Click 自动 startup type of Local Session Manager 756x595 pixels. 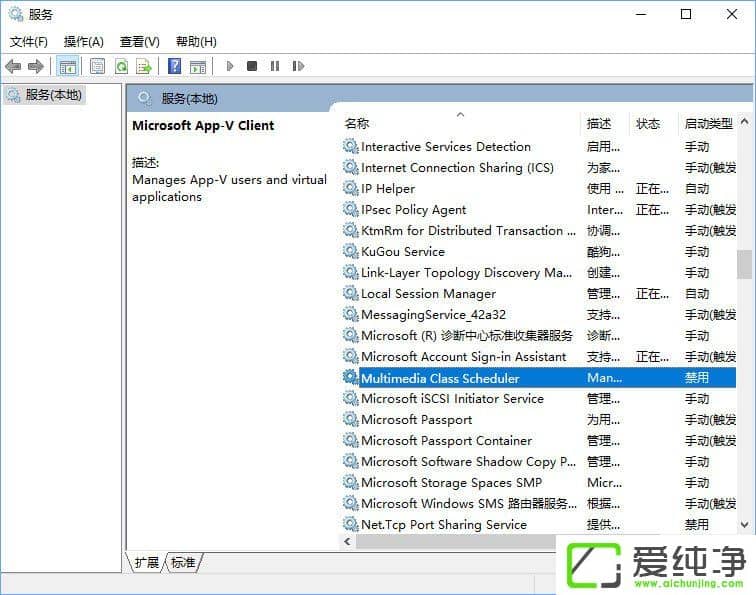(697, 294)
